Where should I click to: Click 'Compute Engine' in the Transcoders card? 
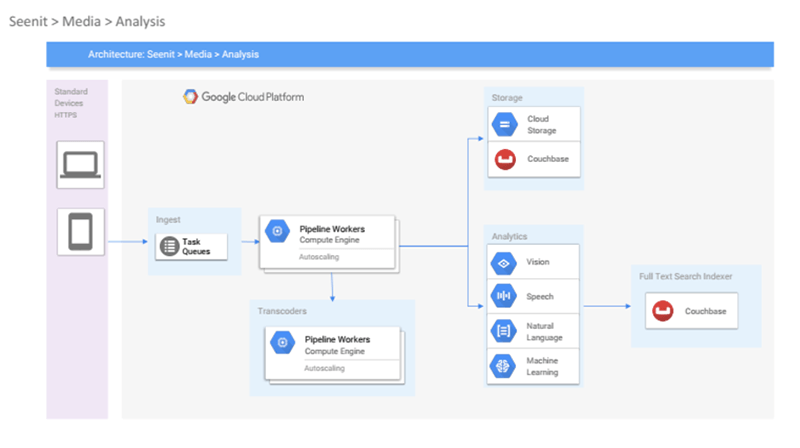335,352
